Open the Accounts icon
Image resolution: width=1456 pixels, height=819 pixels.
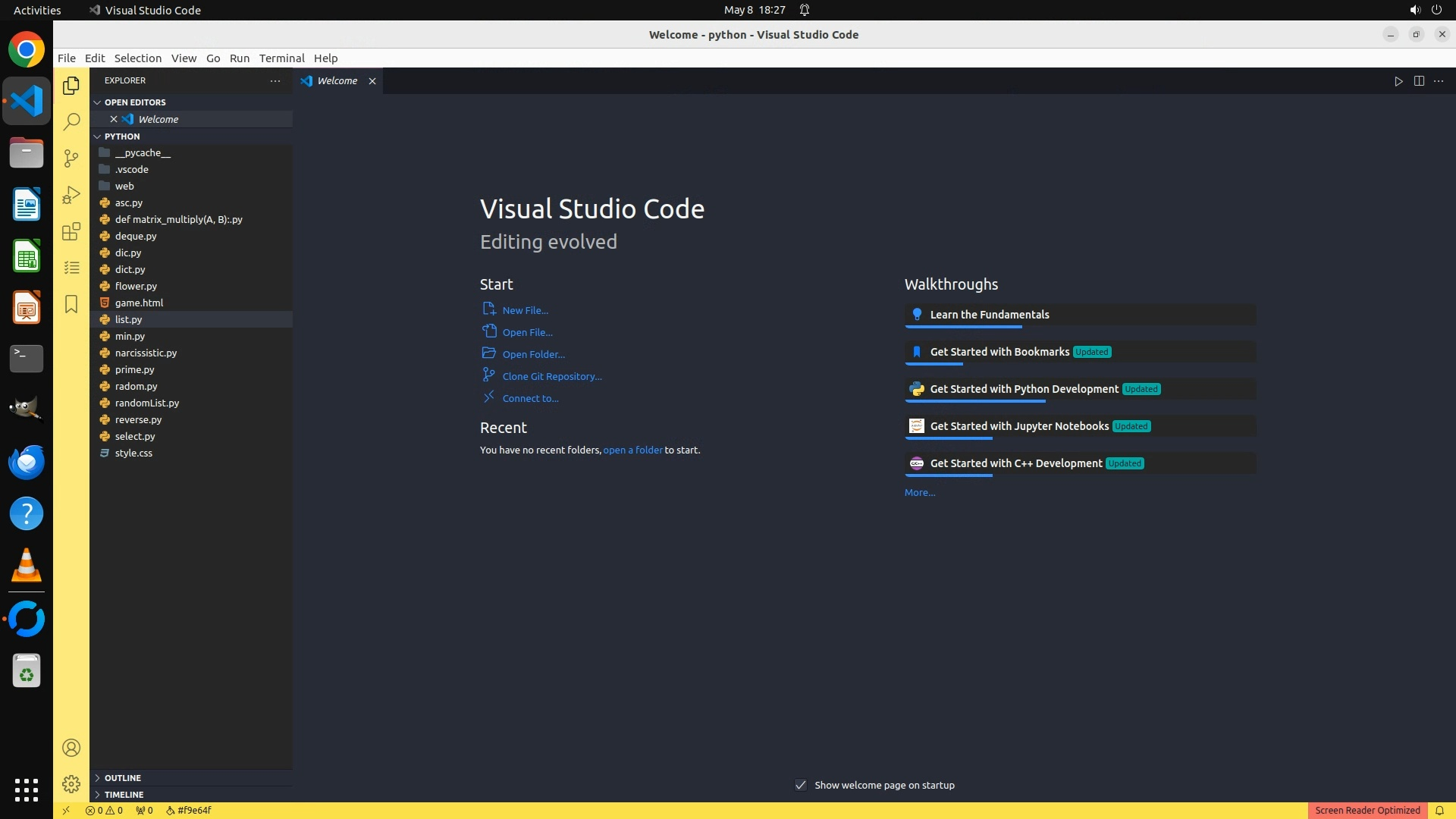71,748
